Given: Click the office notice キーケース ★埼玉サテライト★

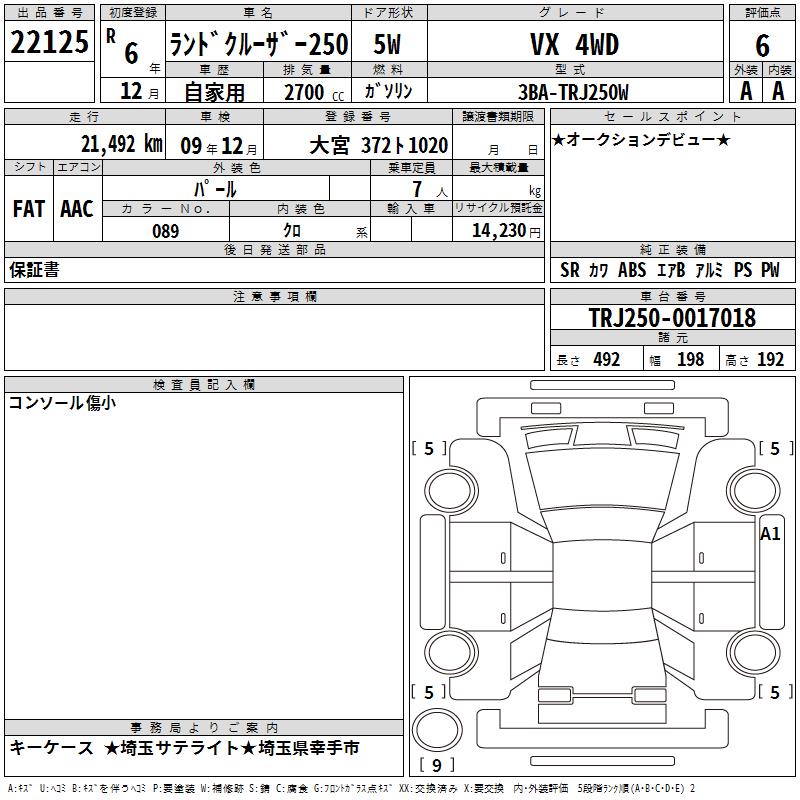Looking at the screenshot, I should point(132,748).
